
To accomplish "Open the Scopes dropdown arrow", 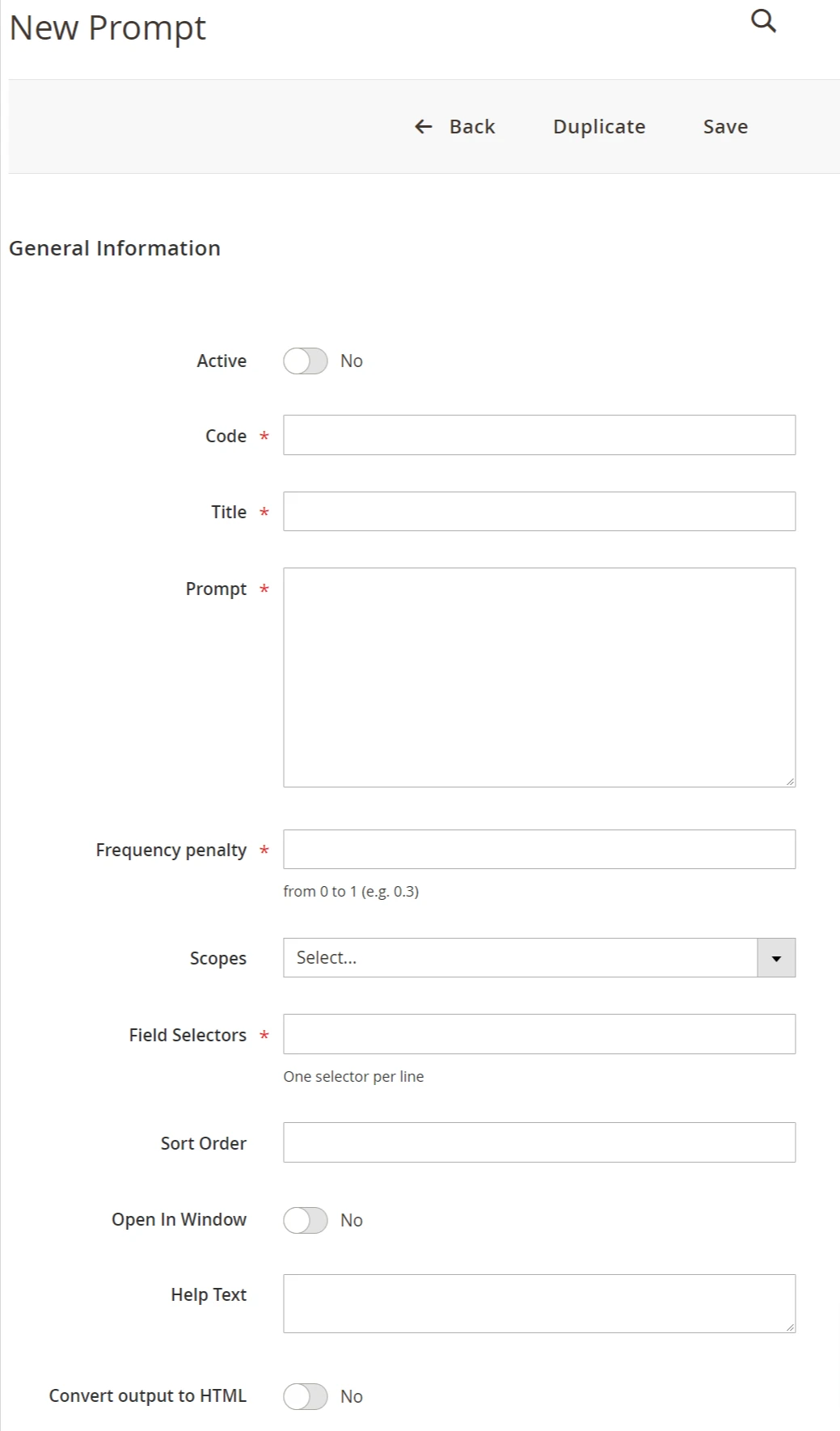I will [x=776, y=958].
